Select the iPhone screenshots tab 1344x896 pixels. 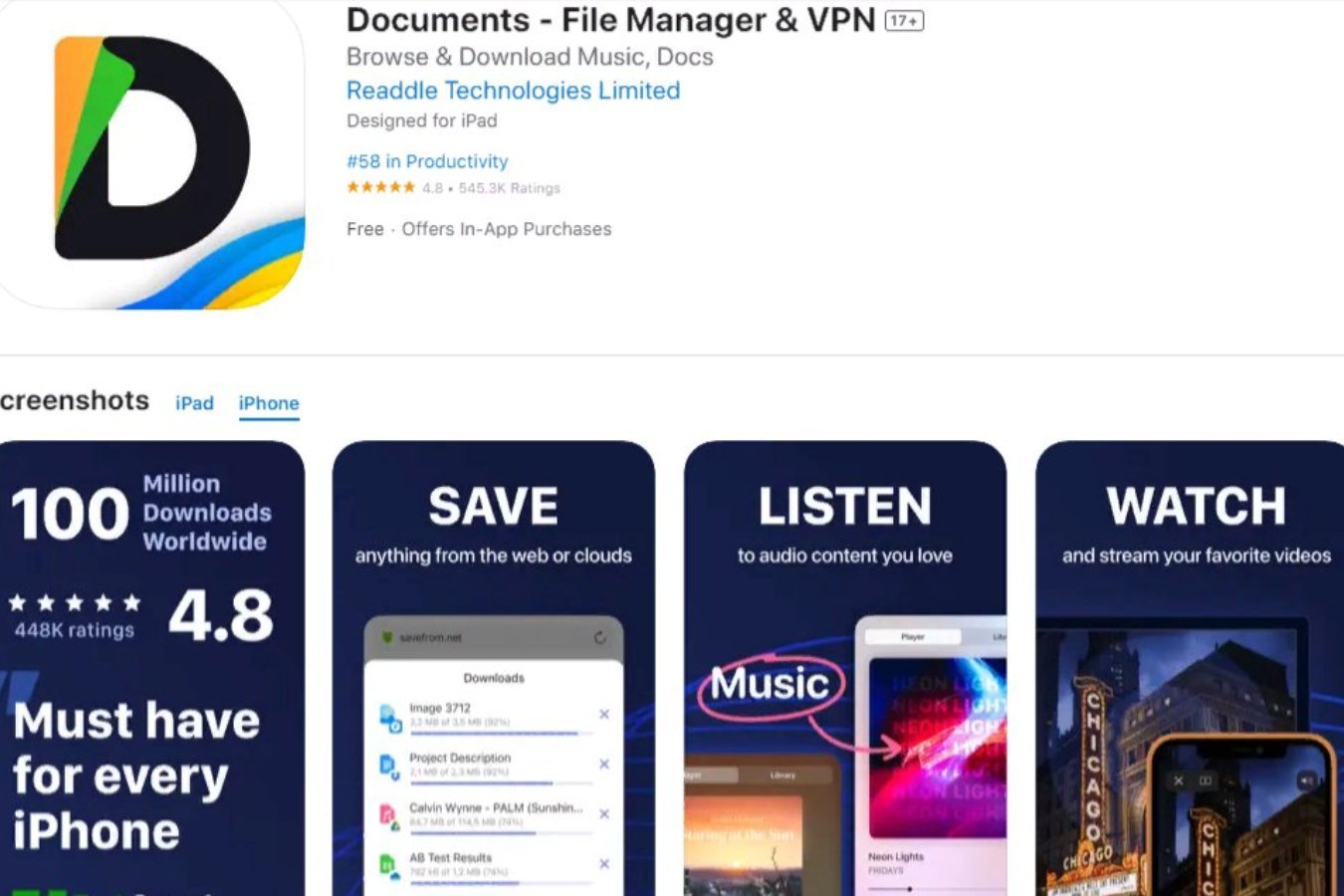pyautogui.click(x=269, y=403)
